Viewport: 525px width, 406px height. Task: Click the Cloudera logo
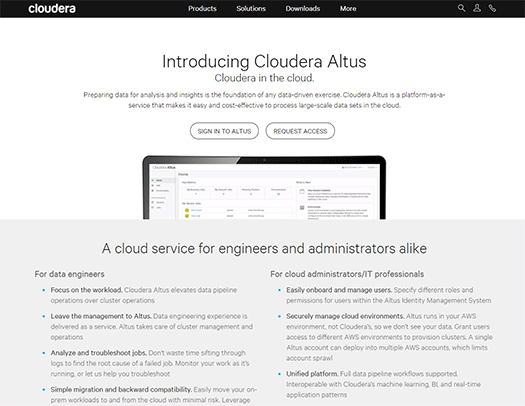[x=52, y=9]
